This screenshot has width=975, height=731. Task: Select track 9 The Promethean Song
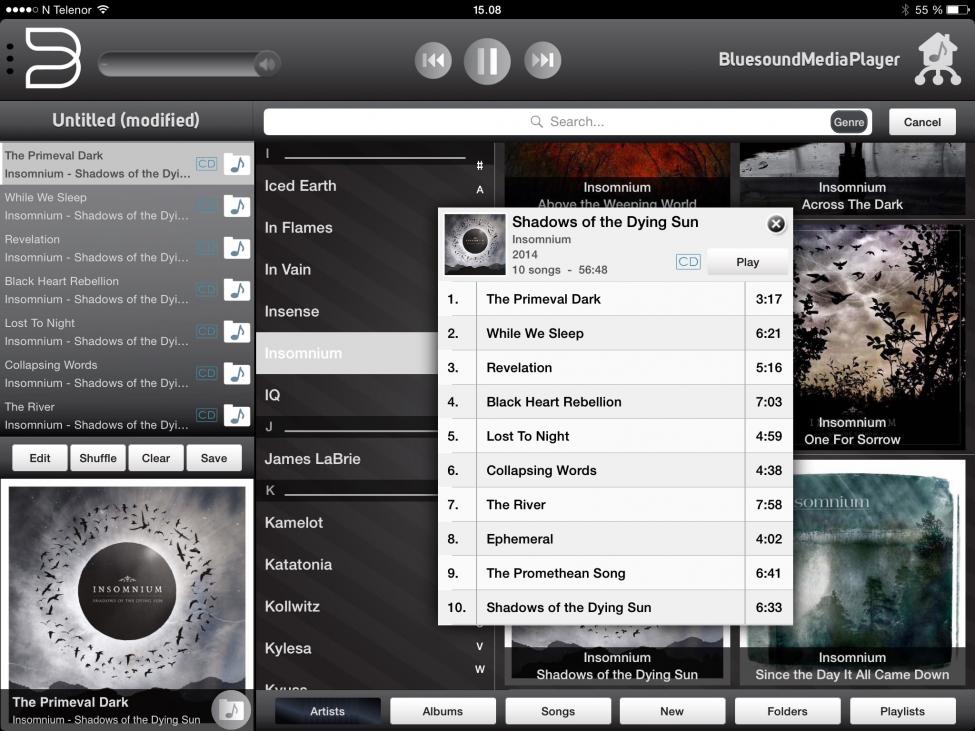click(x=616, y=573)
